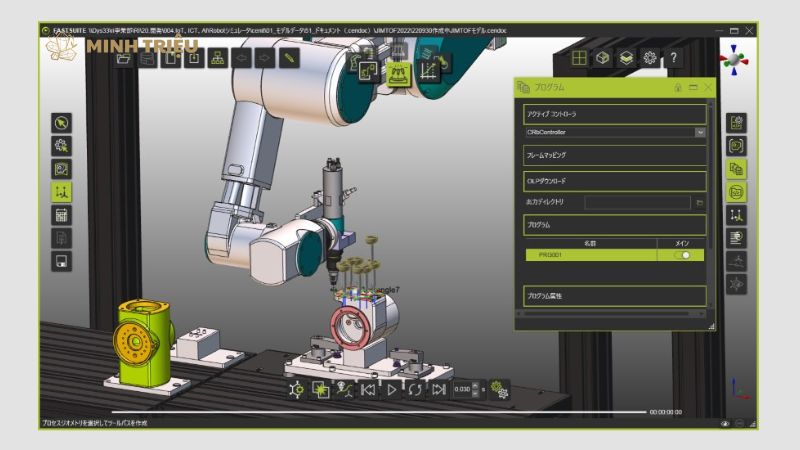
Task: Toggle the eye visibility icon in status bar
Action: click(x=725, y=423)
